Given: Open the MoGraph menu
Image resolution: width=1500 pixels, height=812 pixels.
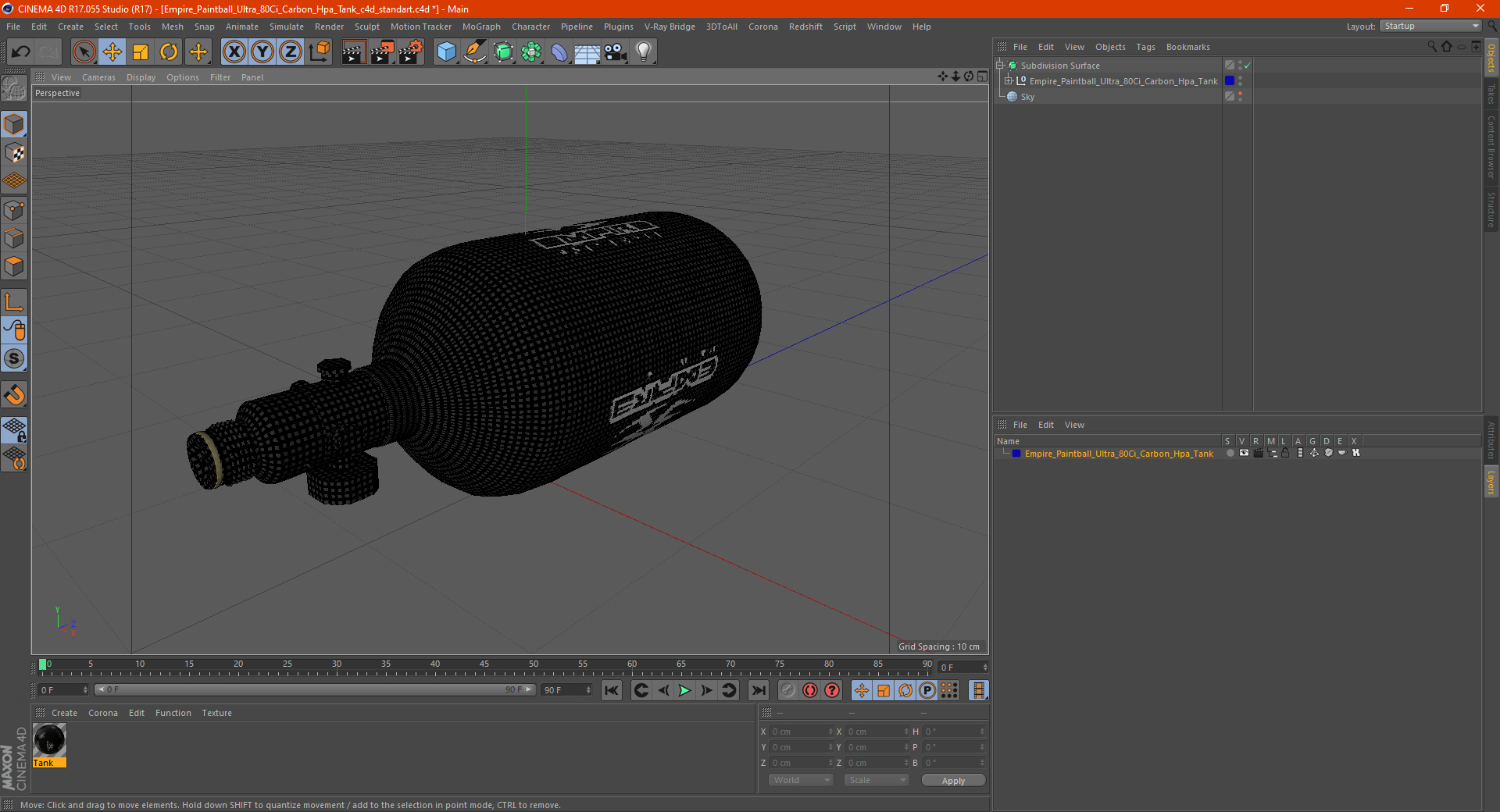Looking at the screenshot, I should (x=481, y=27).
